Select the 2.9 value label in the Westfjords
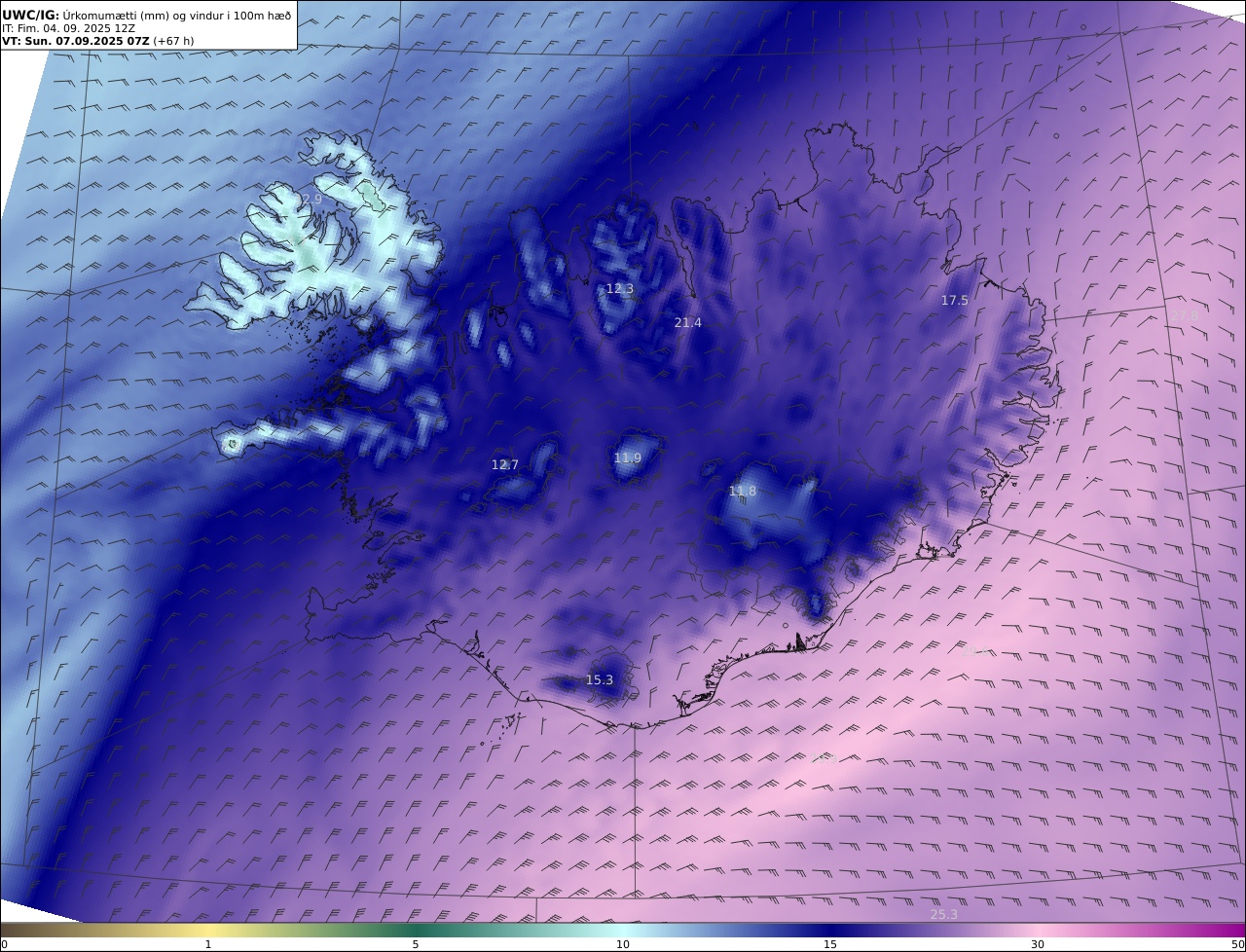Screen dimensions: 1246x952 click(311, 200)
